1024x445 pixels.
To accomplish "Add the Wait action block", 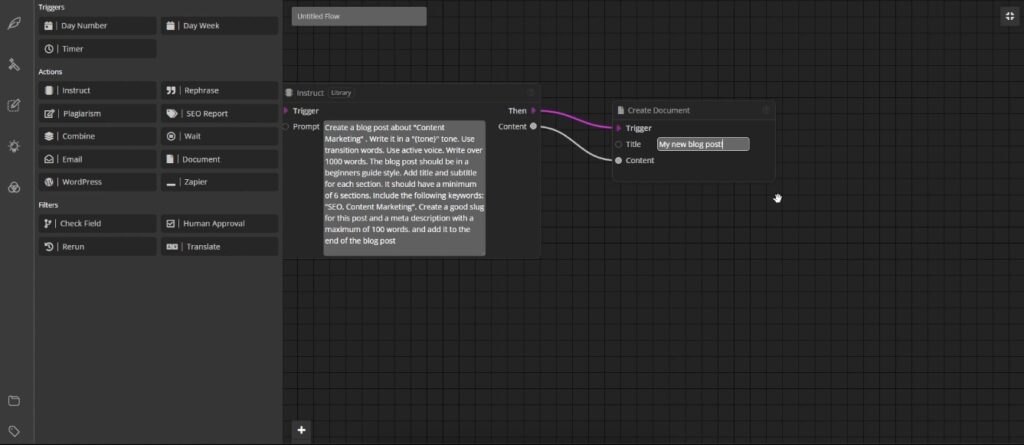I will tap(219, 136).
